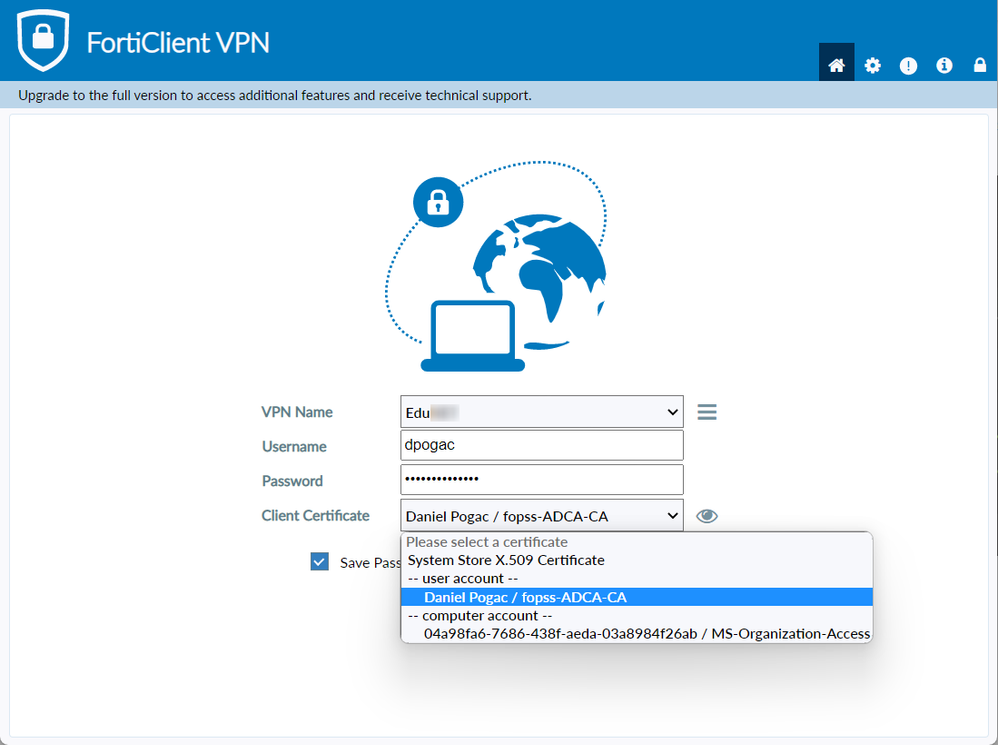Click into the Password field
Screen dimensions: 998x745
[x=542, y=479]
